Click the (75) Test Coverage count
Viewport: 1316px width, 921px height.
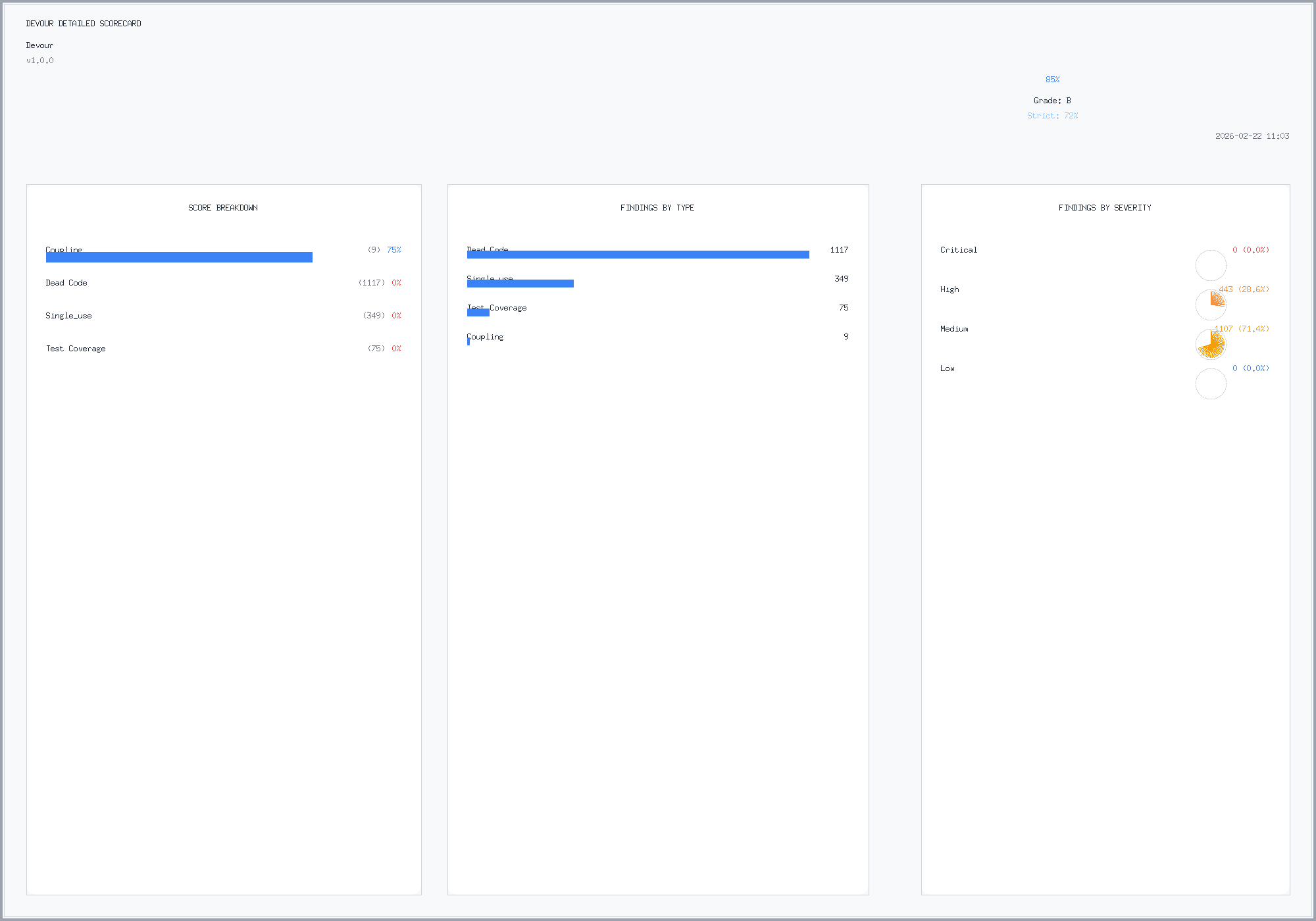376,349
